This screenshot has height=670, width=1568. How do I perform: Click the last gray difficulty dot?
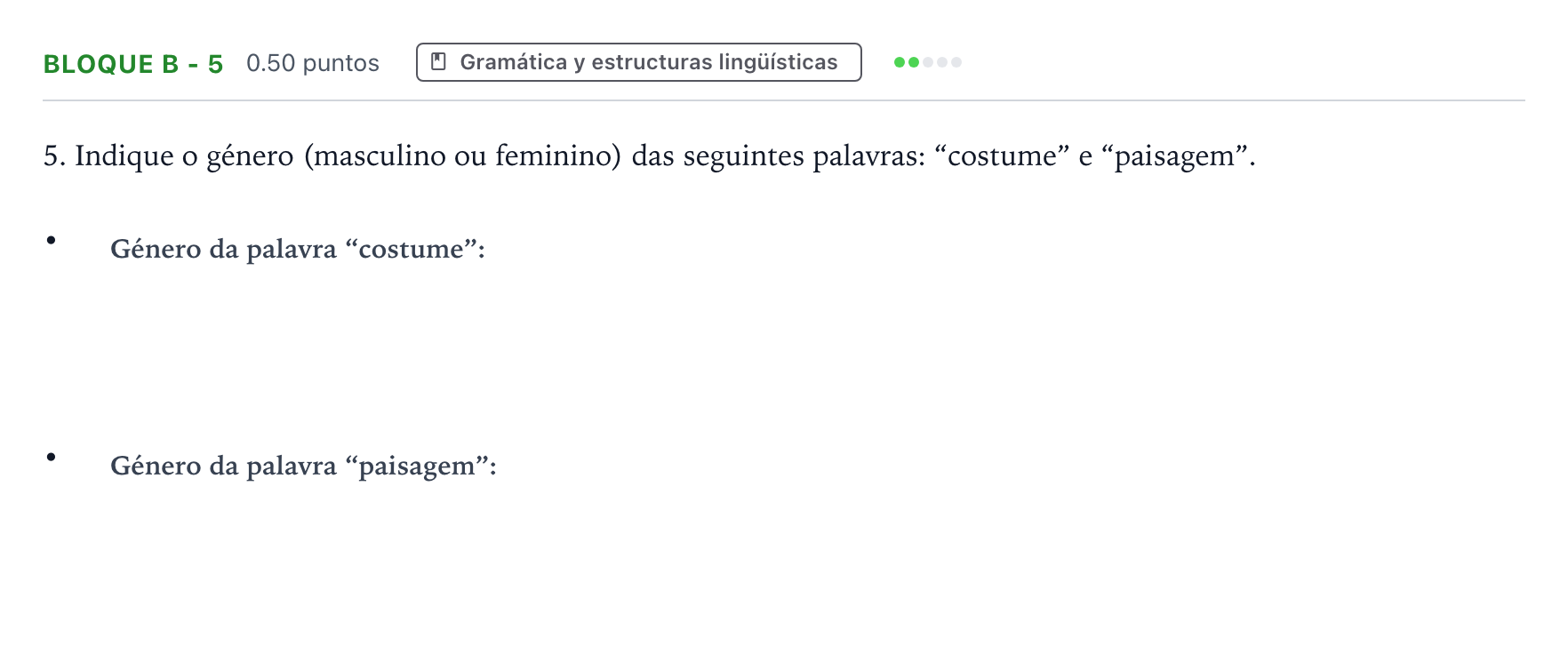click(956, 62)
